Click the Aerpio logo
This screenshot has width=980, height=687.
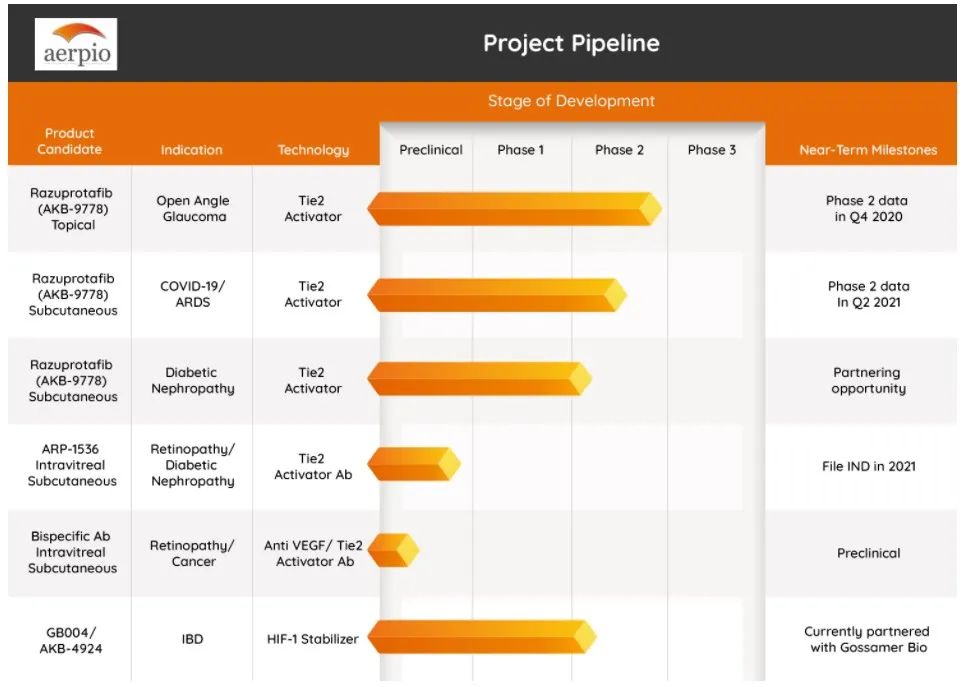[75, 45]
